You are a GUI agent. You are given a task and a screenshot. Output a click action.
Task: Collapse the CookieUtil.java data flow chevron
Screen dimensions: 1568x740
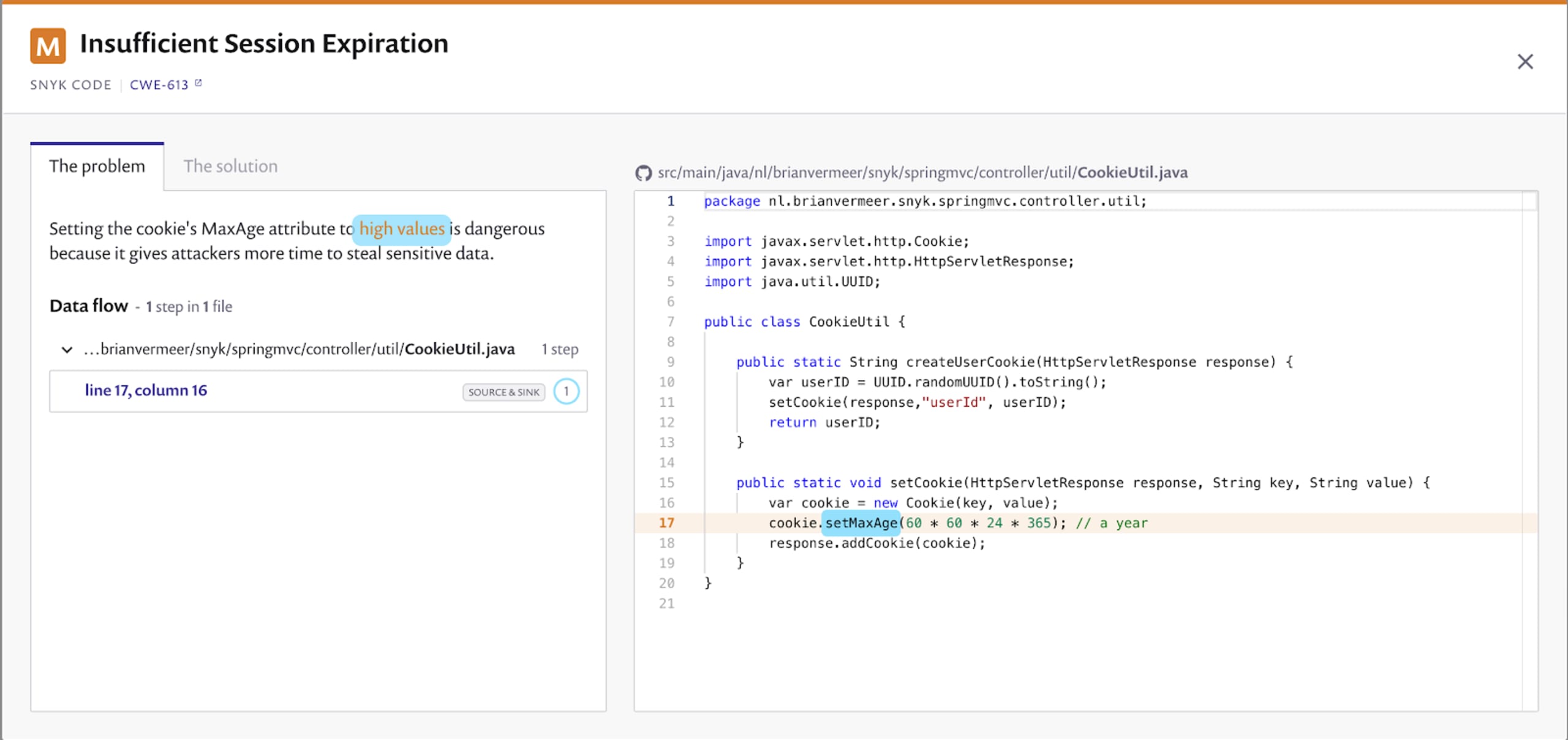pos(67,350)
